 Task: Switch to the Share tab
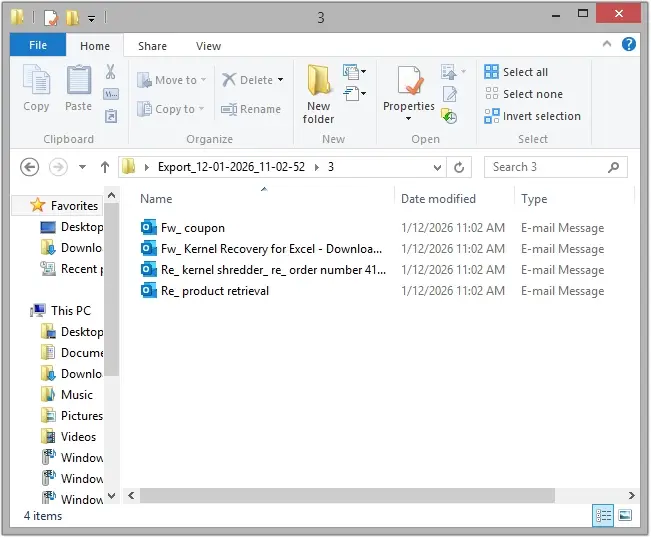click(152, 46)
